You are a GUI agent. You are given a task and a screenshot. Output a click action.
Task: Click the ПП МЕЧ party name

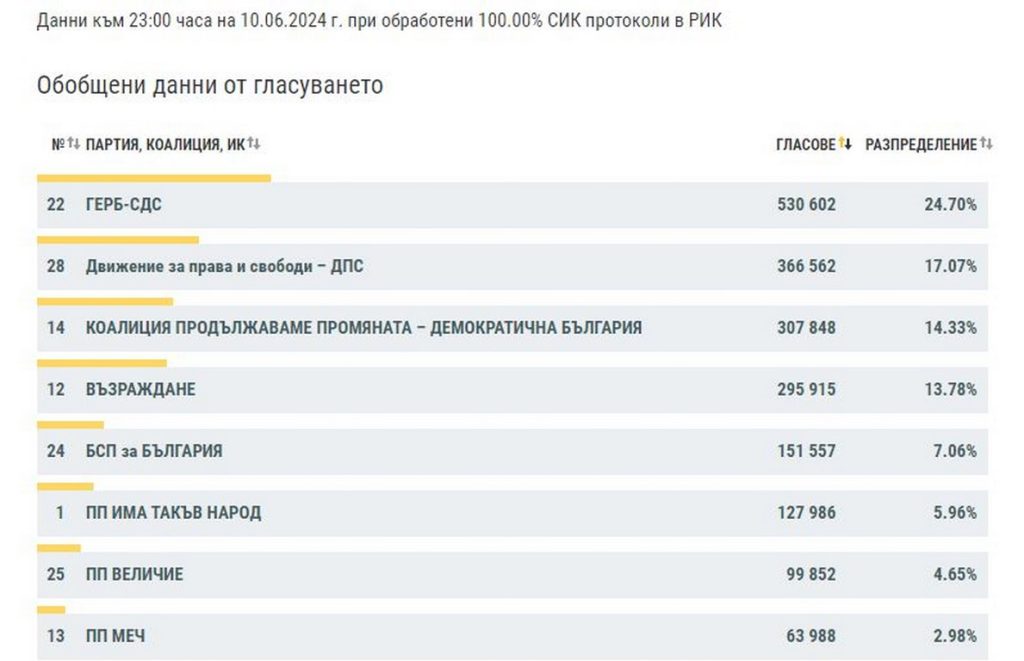[x=116, y=636]
